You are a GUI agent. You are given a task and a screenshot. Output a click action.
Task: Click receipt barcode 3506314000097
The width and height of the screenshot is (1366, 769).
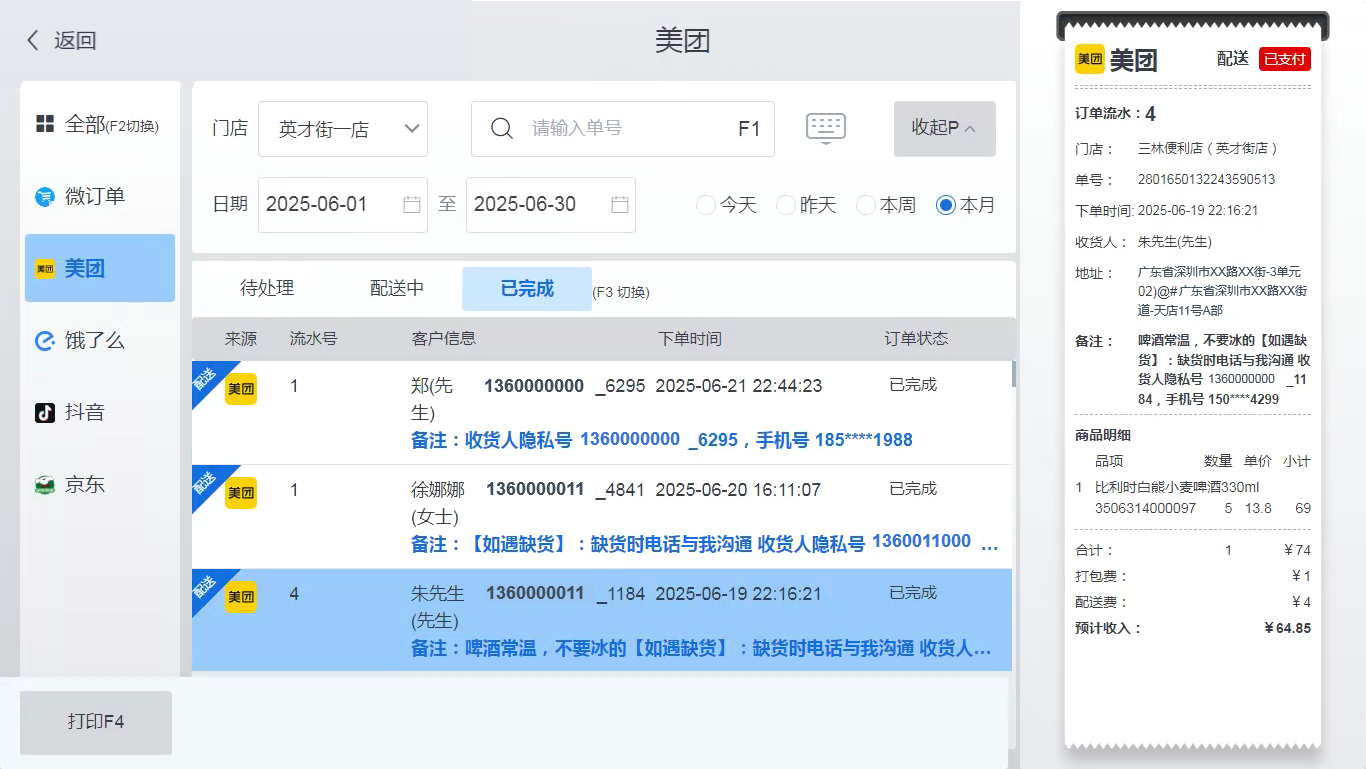[x=1145, y=509]
